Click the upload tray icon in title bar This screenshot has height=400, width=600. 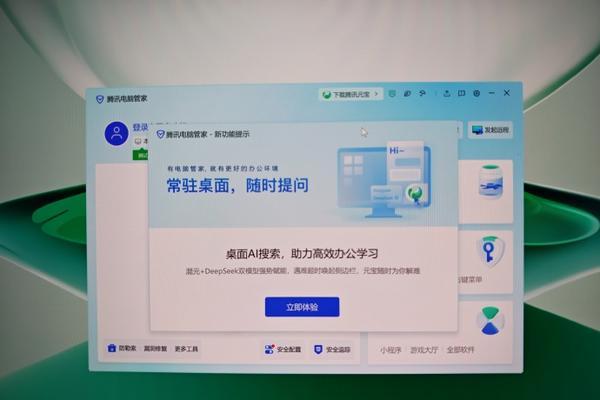[447, 93]
